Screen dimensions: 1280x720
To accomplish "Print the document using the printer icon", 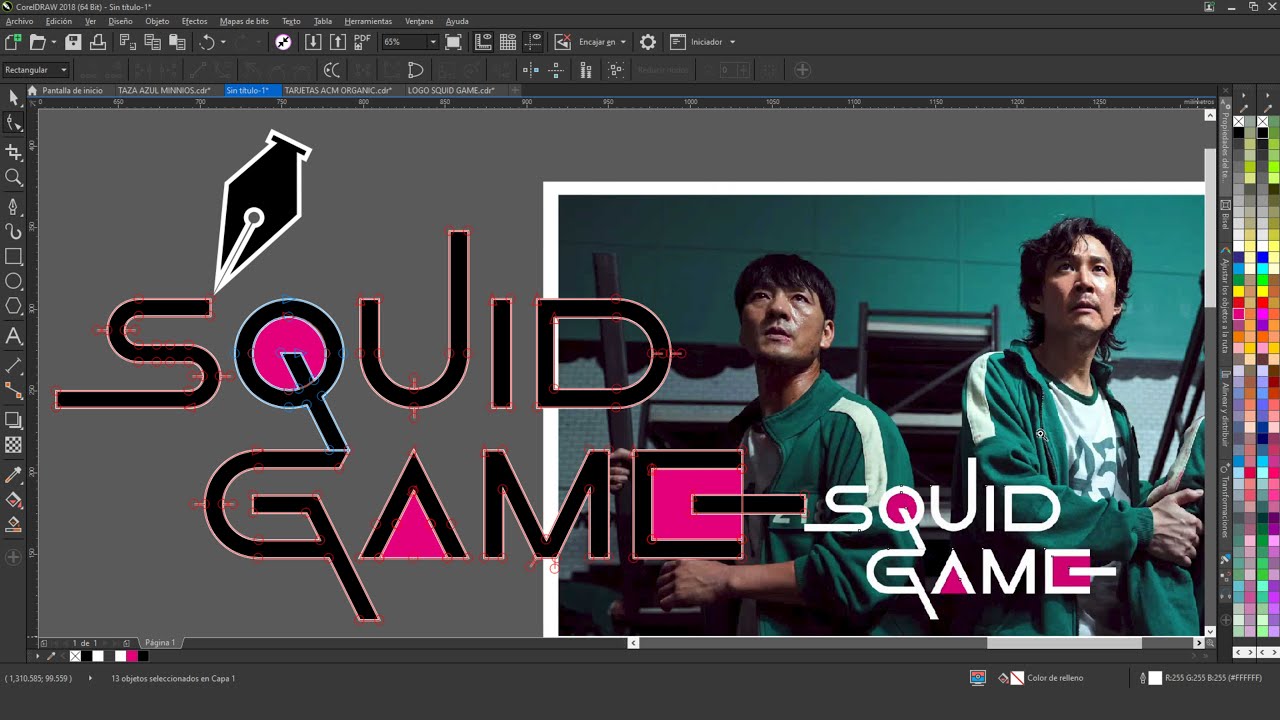I will (x=98, y=42).
